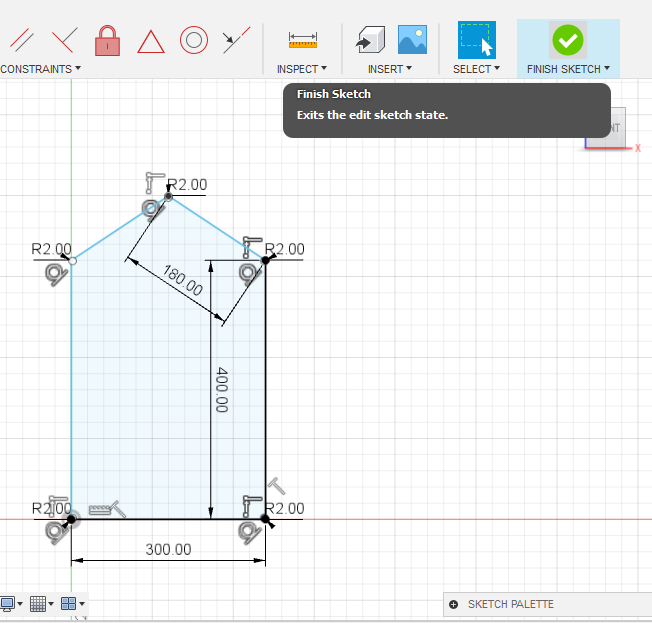Select the tangent glyph at upper right corner

pos(250,274)
